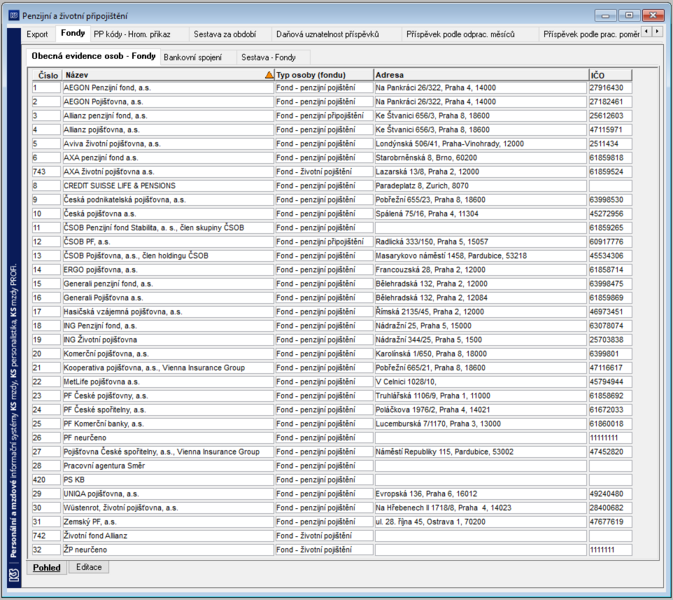Select row PS KB
This screenshot has height=600, width=673.
coord(332,480)
